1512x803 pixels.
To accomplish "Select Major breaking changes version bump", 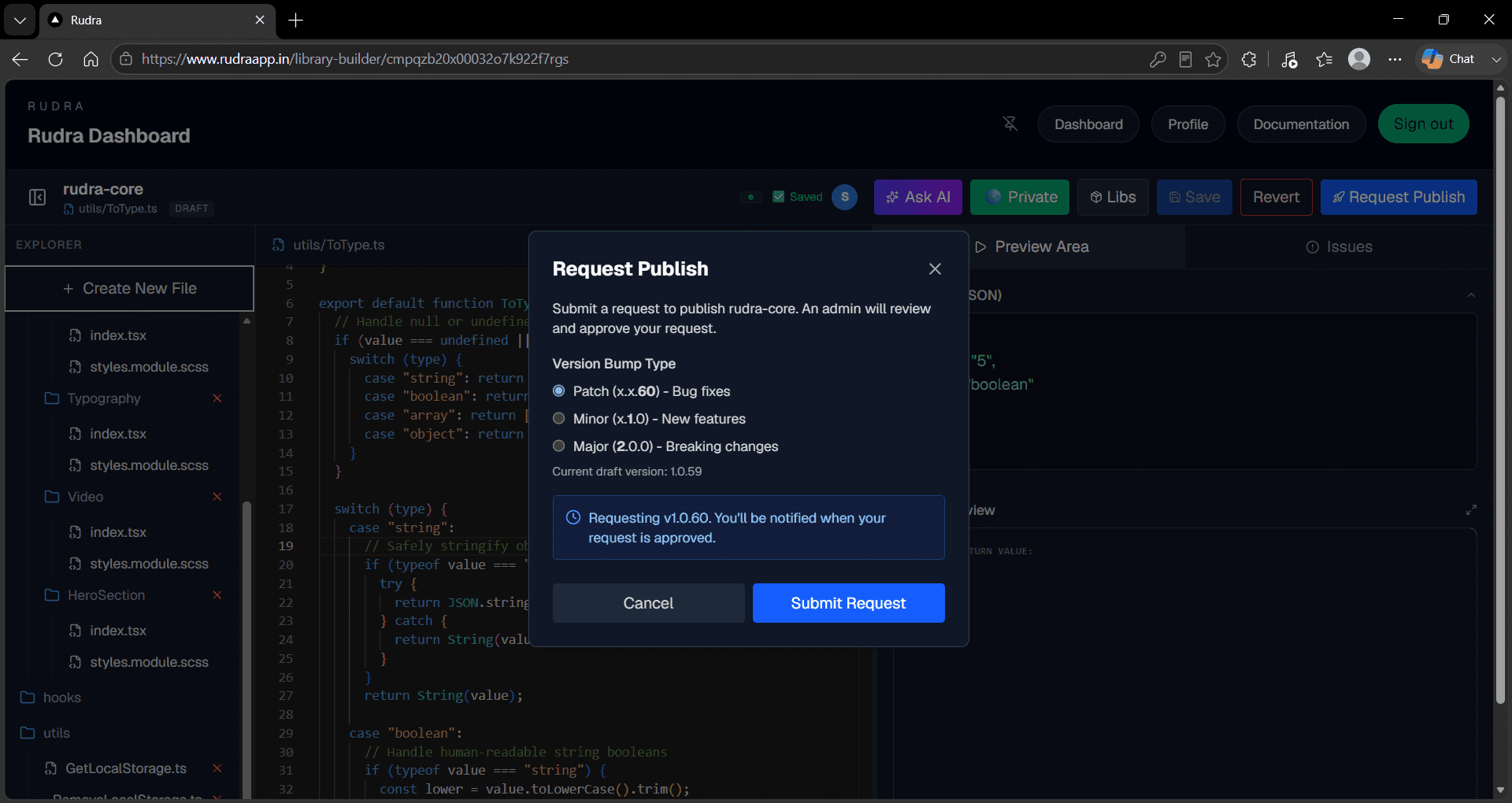I will [559, 446].
